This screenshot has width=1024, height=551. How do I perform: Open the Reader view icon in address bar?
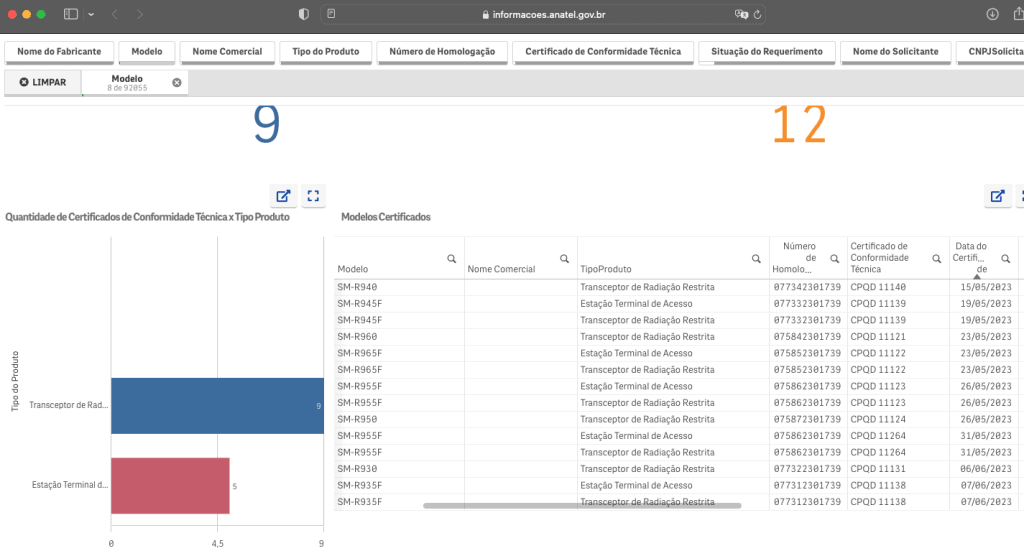(x=331, y=14)
